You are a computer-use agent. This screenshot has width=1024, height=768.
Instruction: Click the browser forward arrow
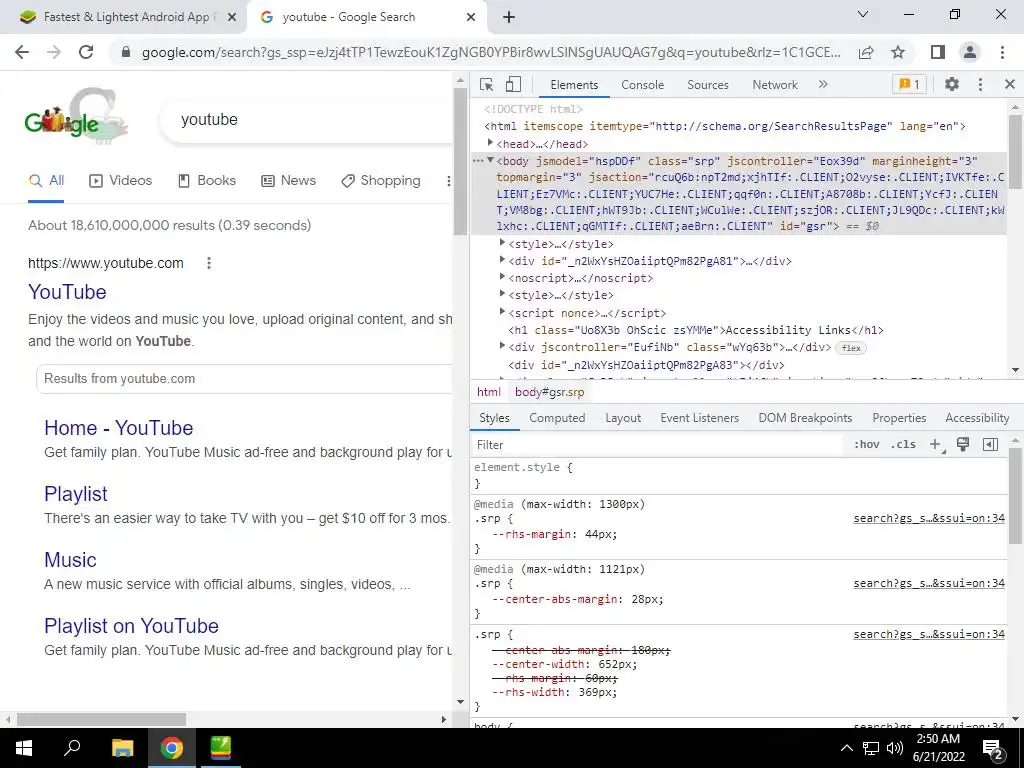tap(54, 52)
